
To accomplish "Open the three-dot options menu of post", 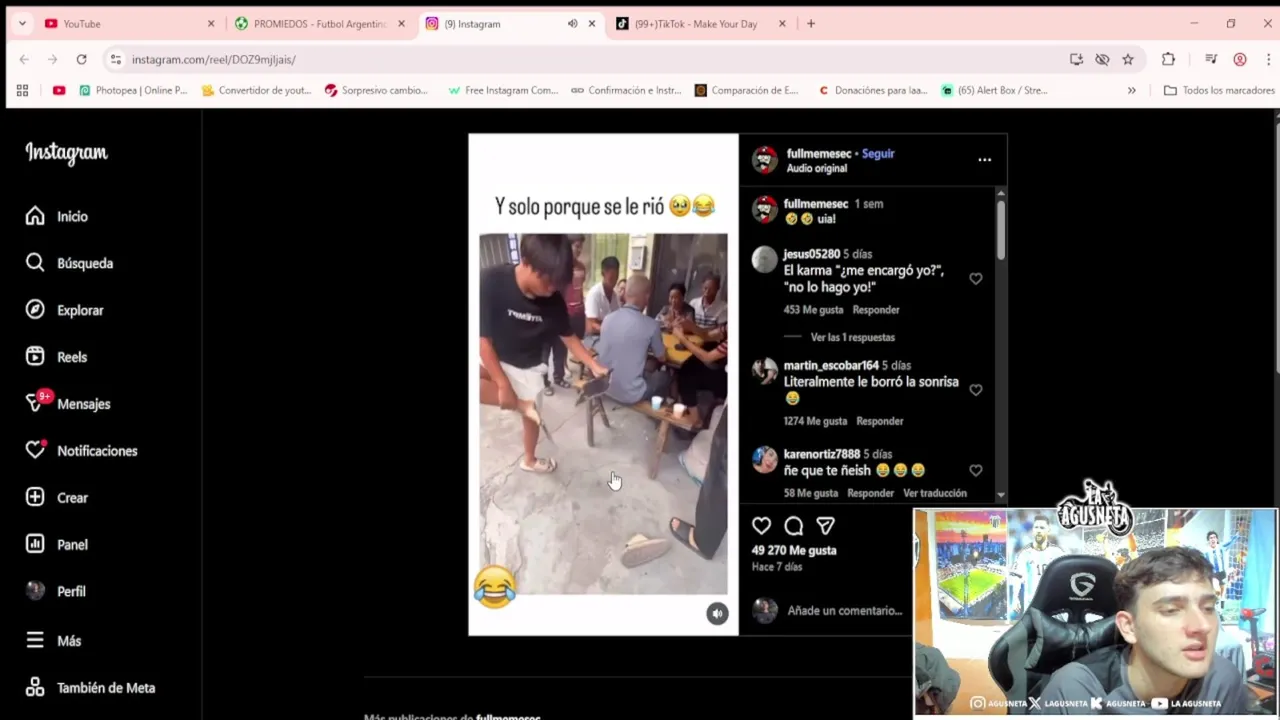I will 984,160.
